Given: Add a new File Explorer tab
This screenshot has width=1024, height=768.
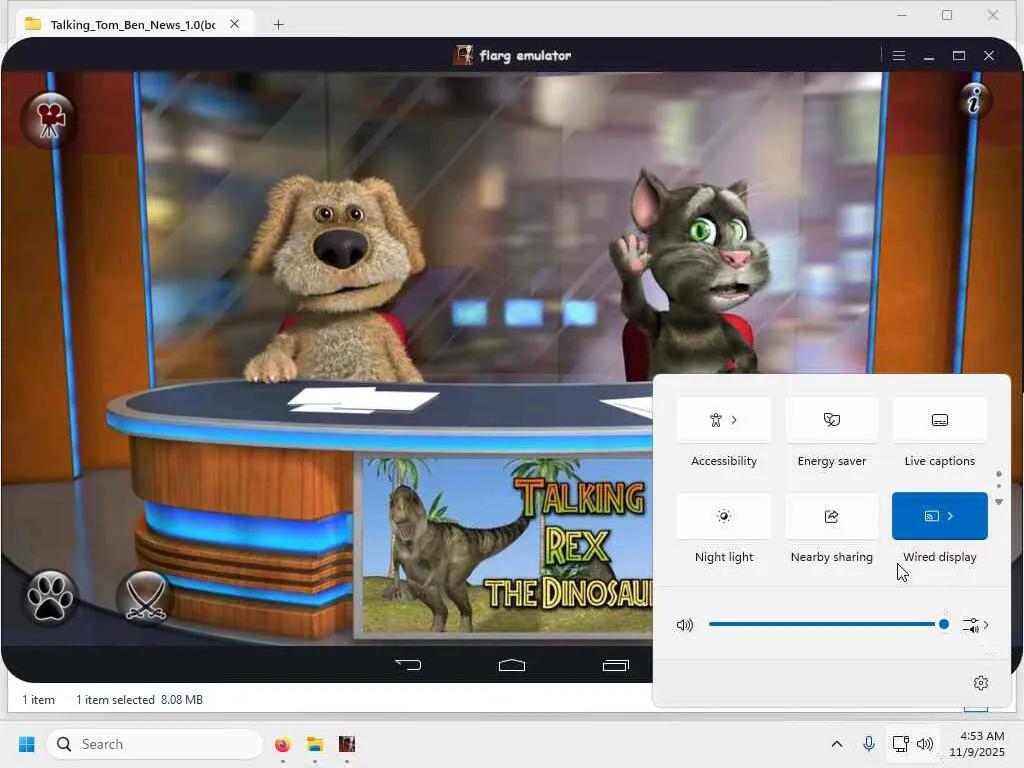Looking at the screenshot, I should pyautogui.click(x=279, y=25).
